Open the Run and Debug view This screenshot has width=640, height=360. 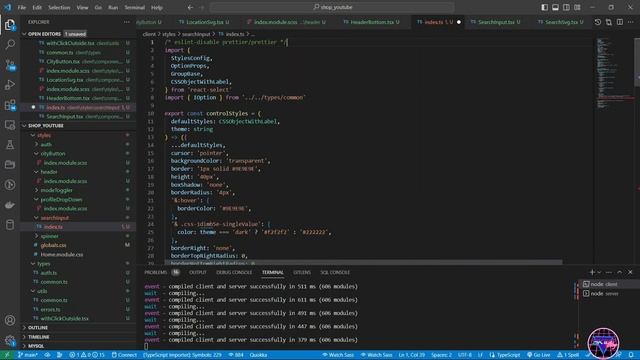pos(10,84)
